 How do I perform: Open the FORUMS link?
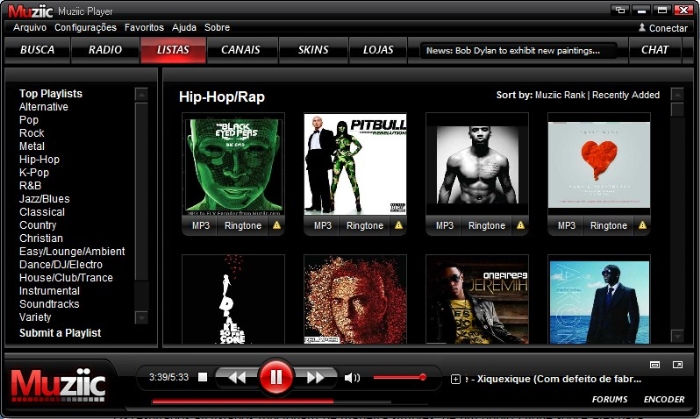point(610,399)
